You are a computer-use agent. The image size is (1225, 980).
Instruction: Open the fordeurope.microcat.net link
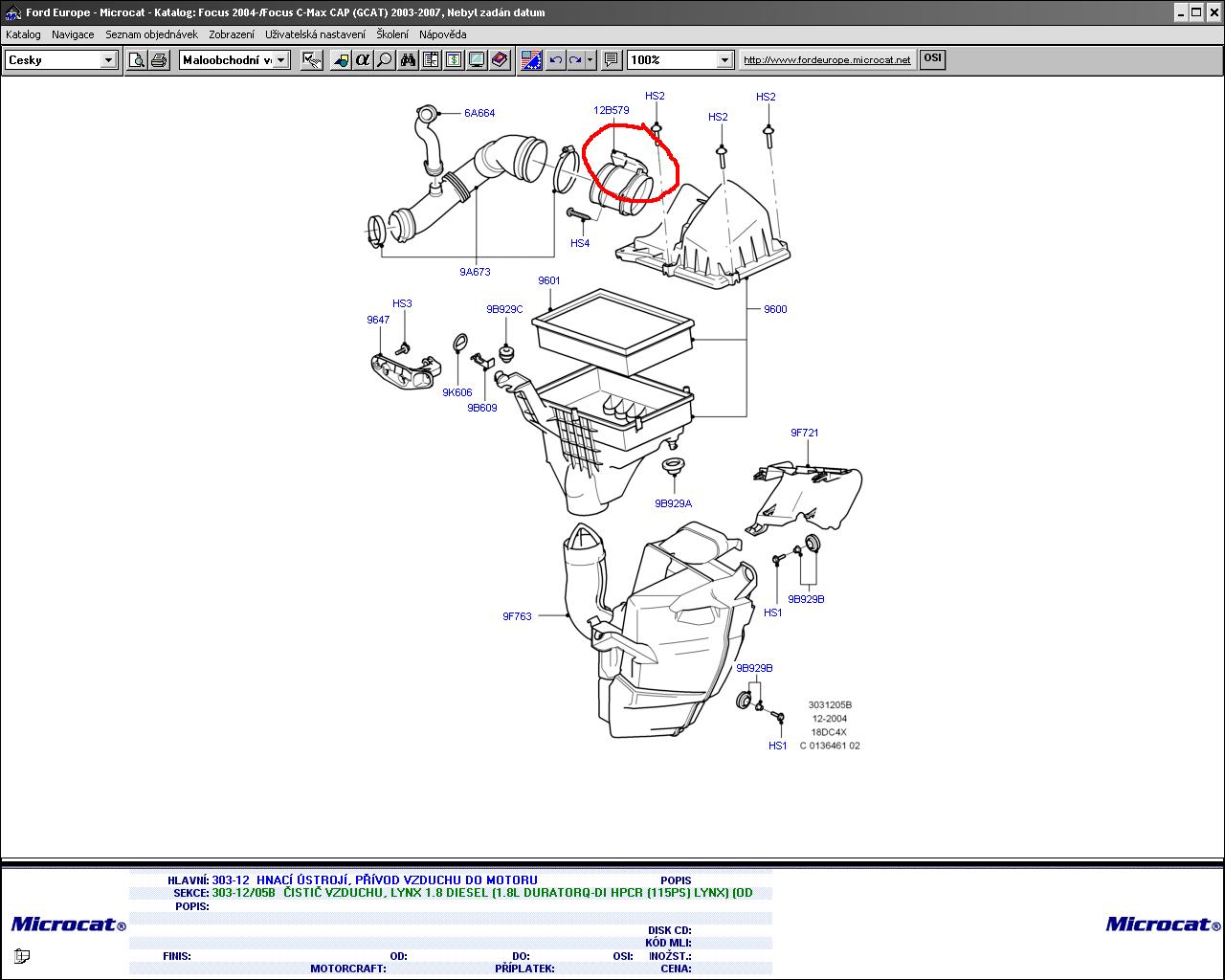[x=827, y=59]
